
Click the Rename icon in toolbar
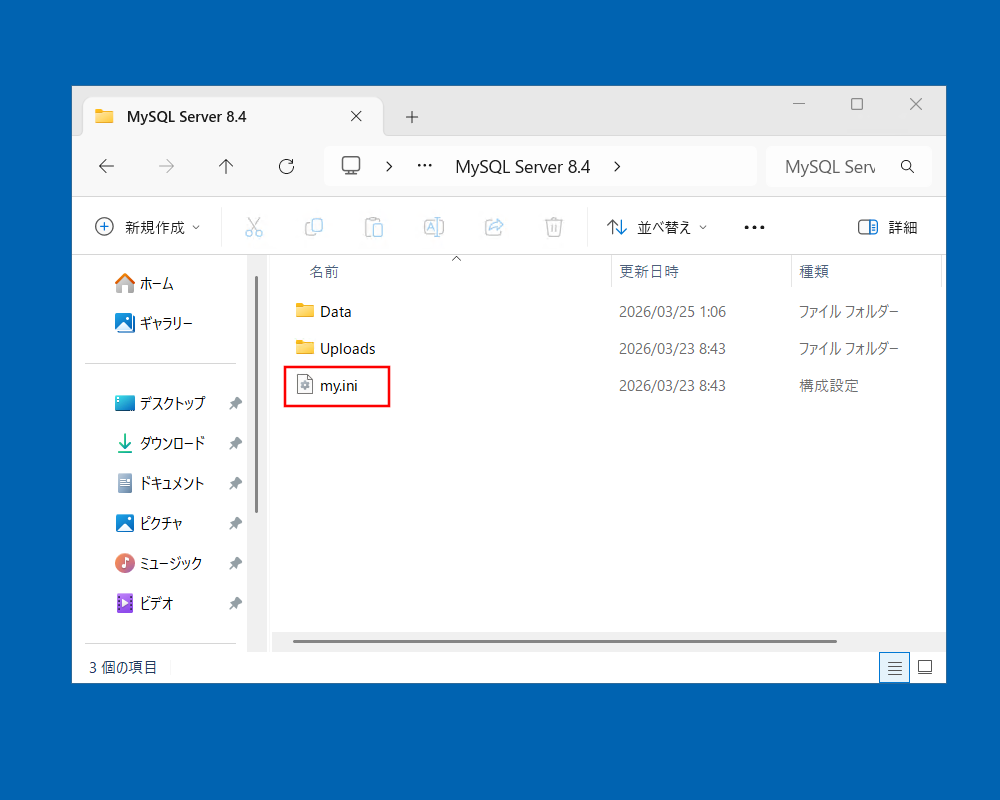tap(434, 227)
